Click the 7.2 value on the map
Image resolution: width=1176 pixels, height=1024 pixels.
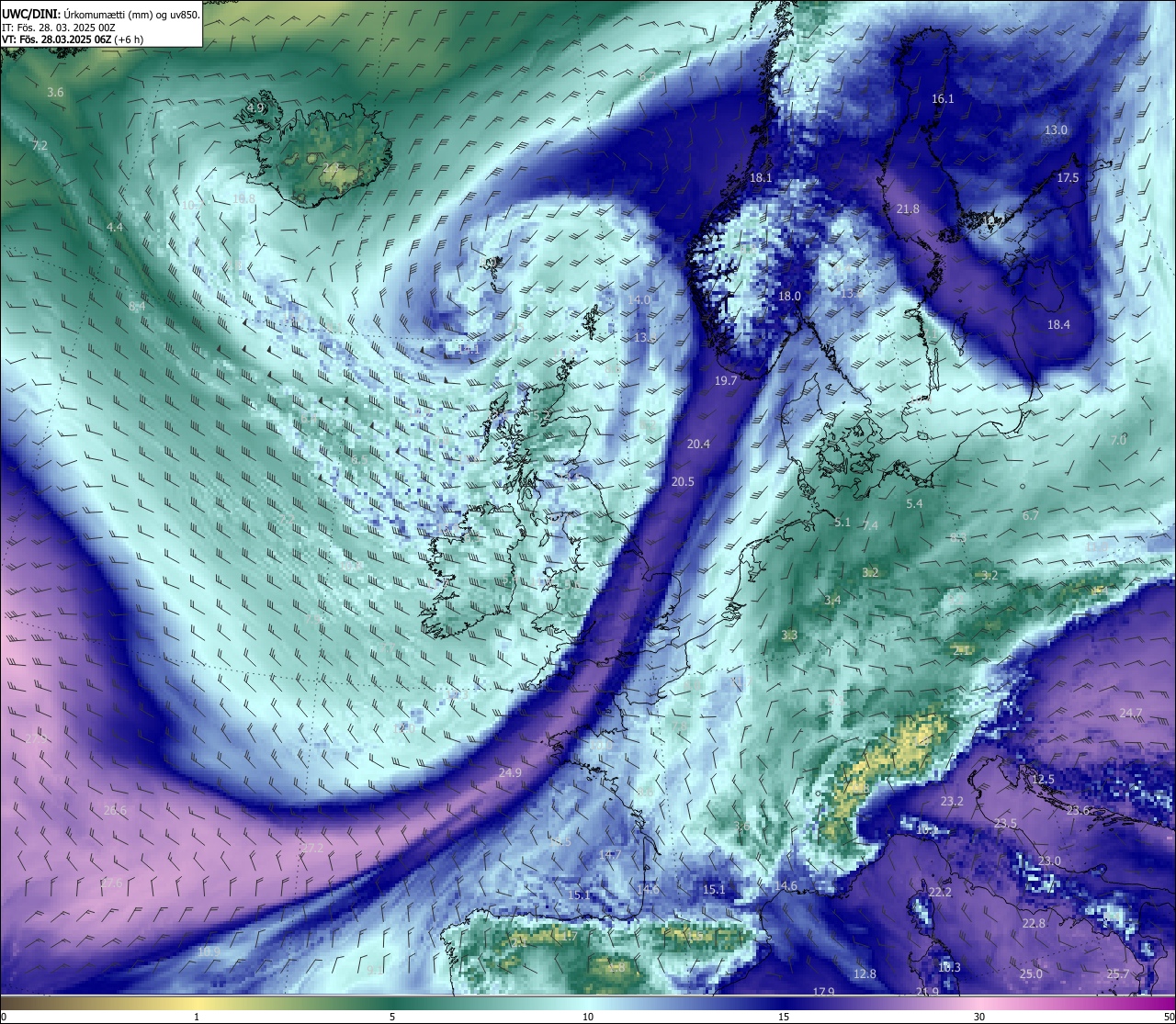(40, 145)
